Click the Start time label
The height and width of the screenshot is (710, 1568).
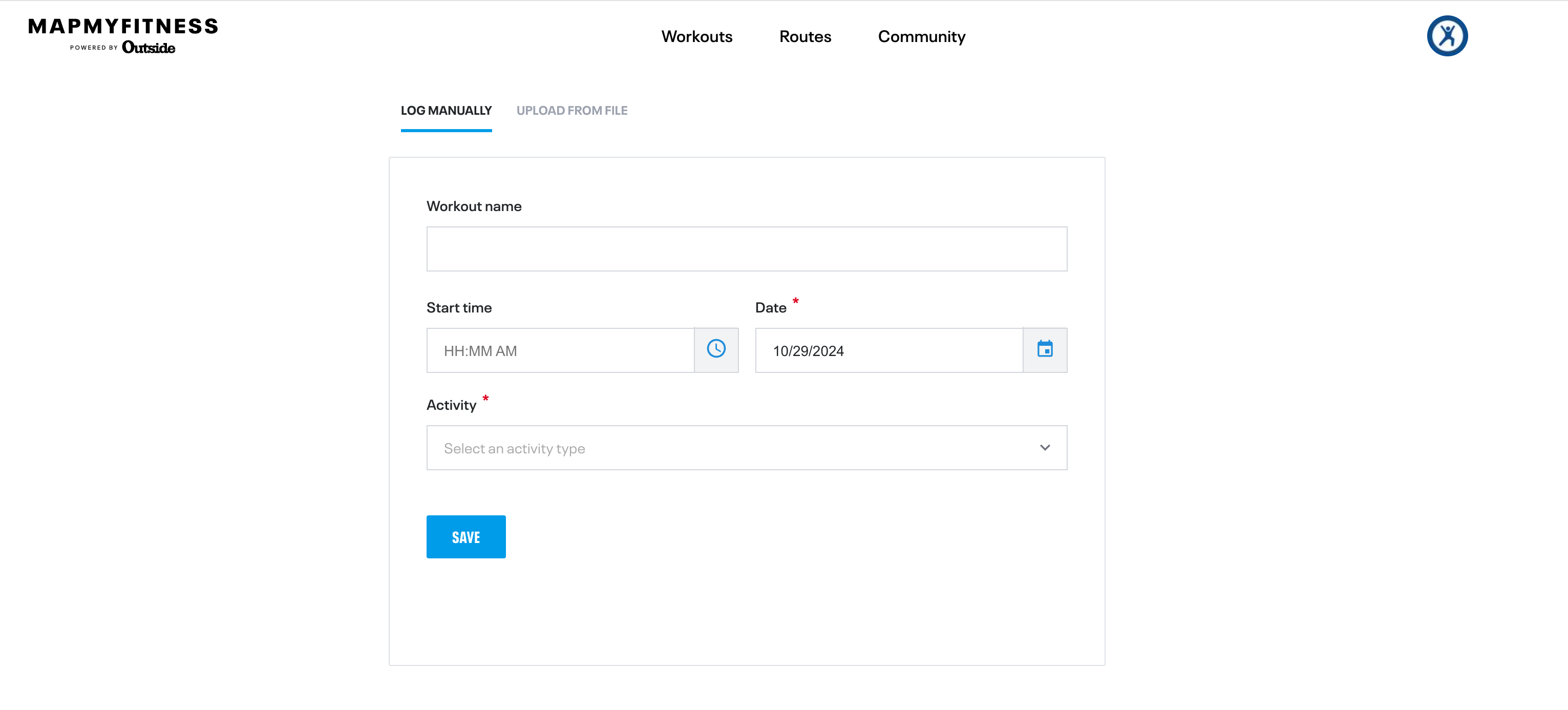pyautogui.click(x=459, y=308)
